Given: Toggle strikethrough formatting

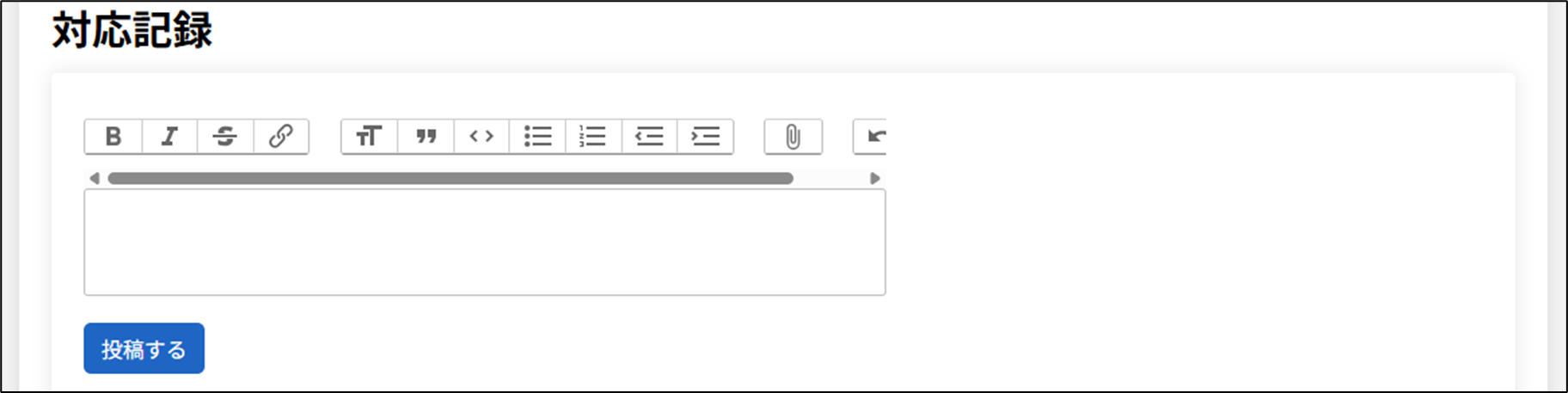Looking at the screenshot, I should click(x=225, y=137).
